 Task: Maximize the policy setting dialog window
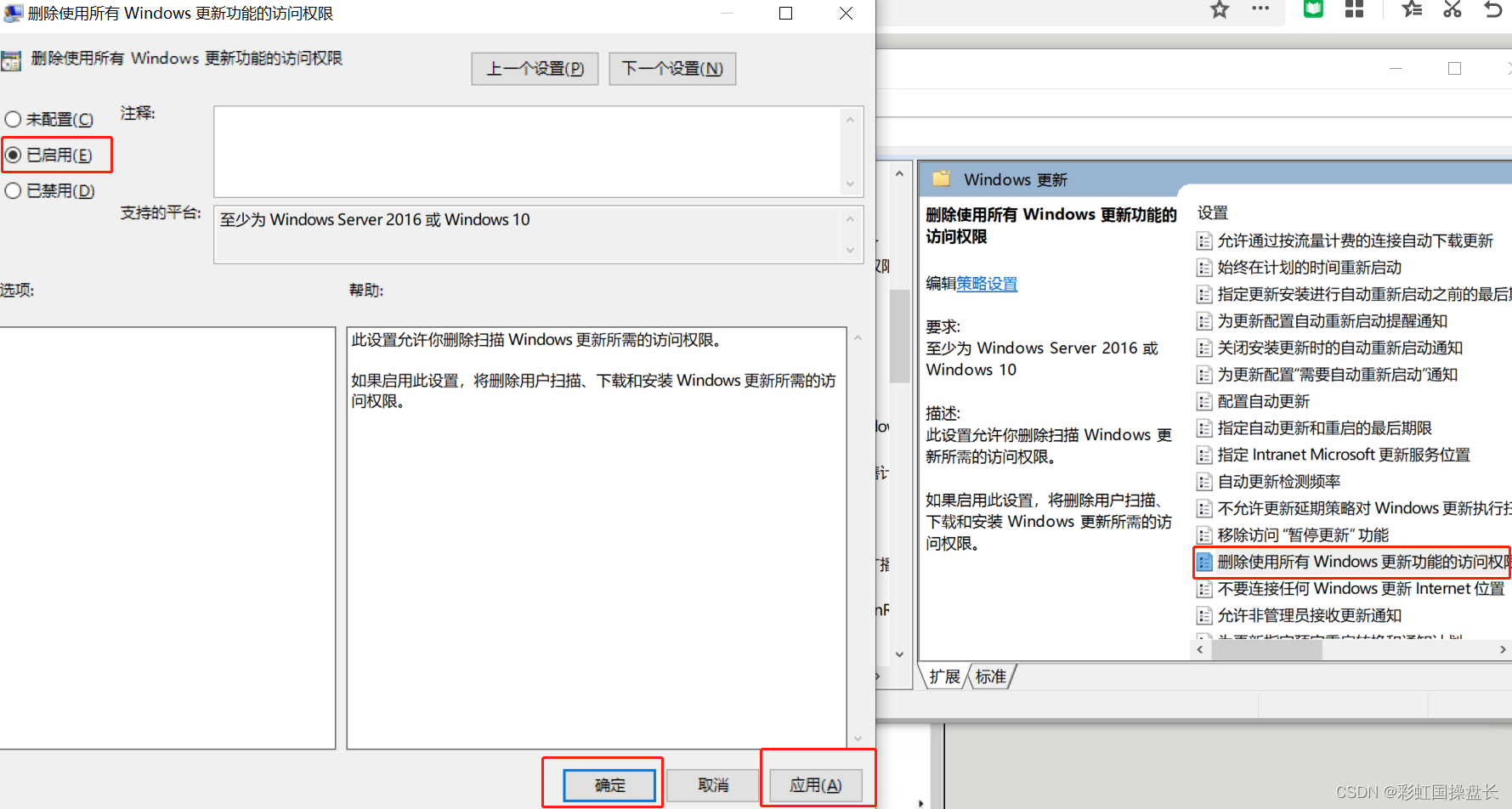click(x=786, y=14)
